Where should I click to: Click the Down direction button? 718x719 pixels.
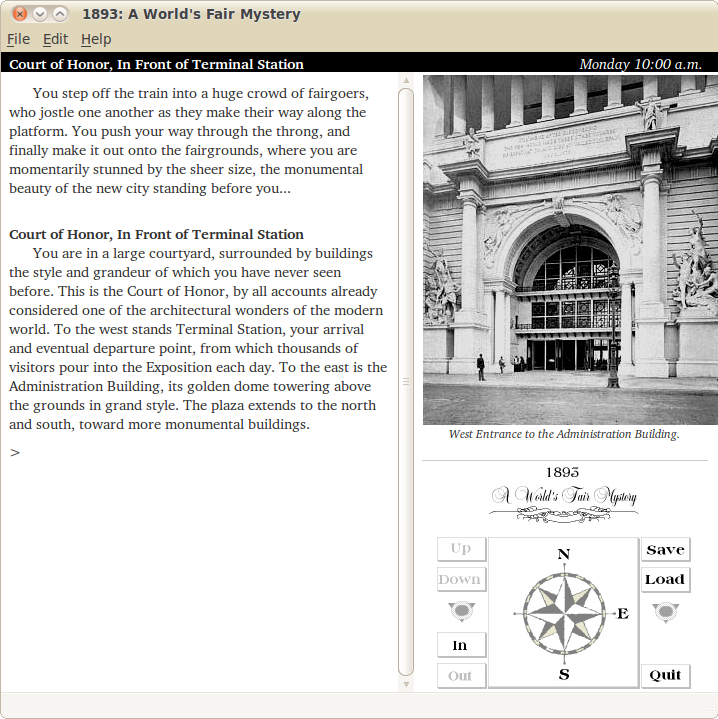pyautogui.click(x=461, y=580)
